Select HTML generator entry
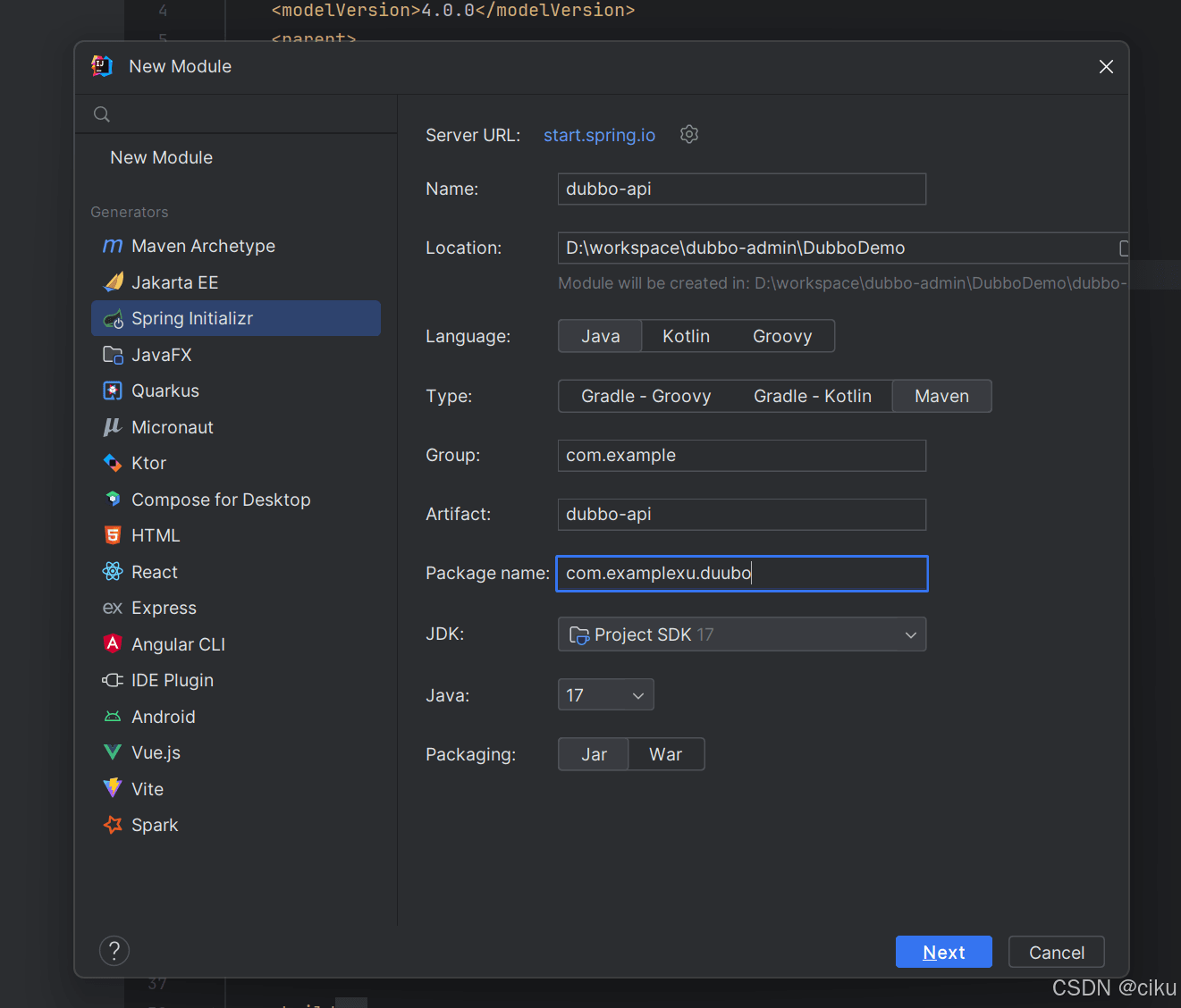This screenshot has width=1181, height=1008. point(236,535)
